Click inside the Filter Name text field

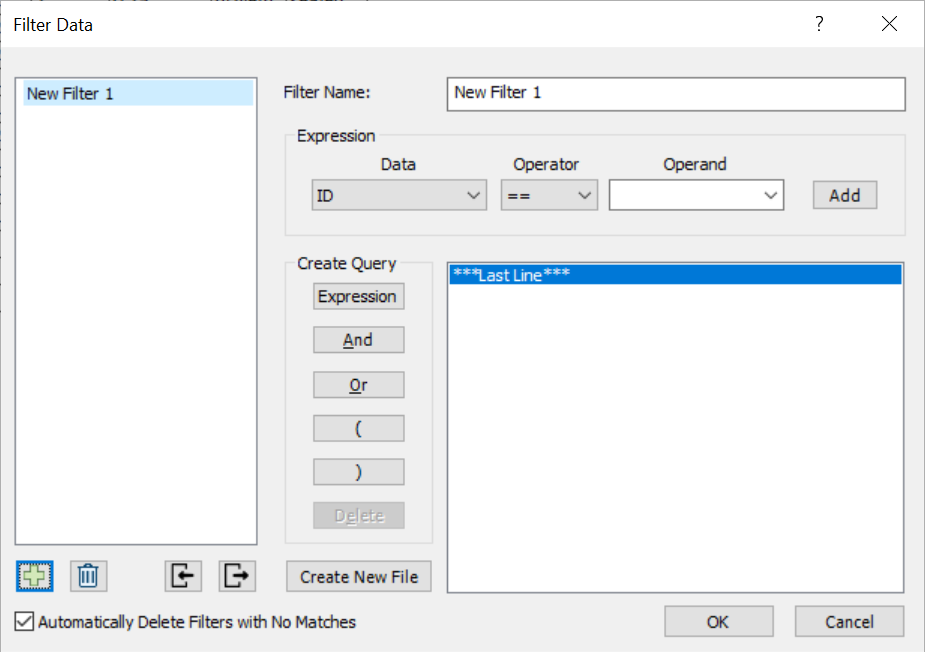[x=675, y=94]
